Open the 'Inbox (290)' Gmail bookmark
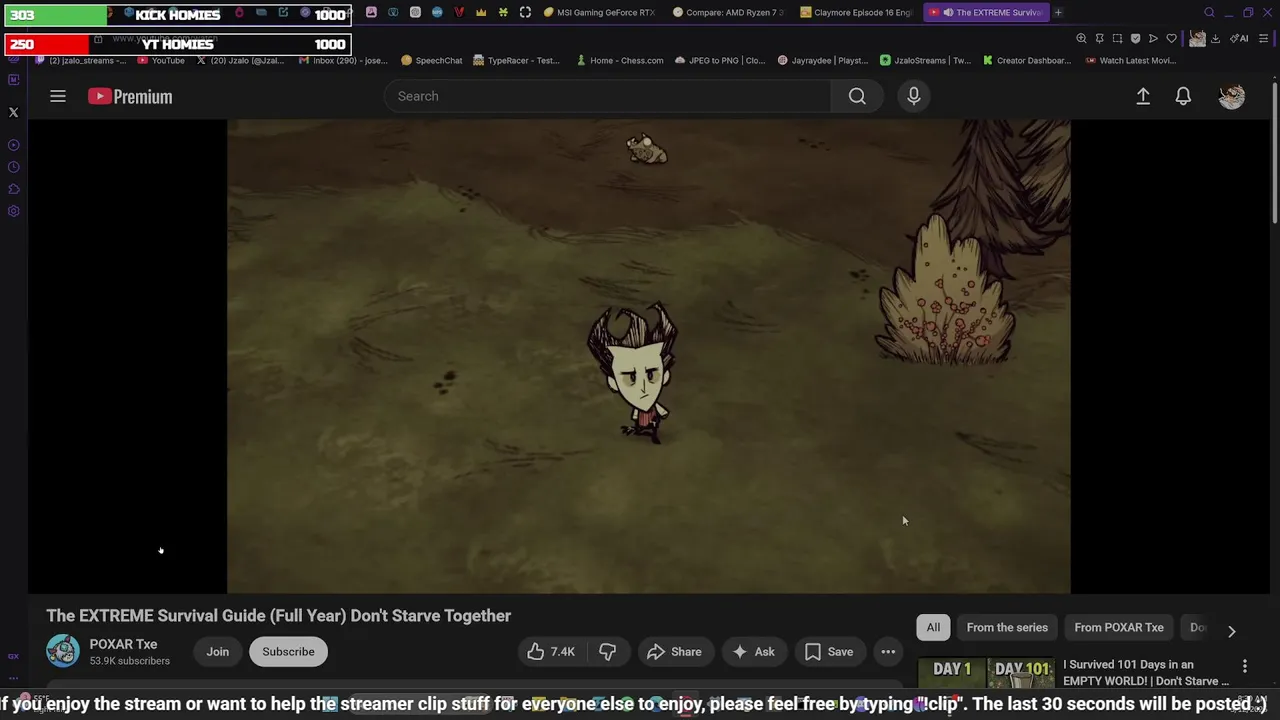Screen dimensions: 1280x720 point(343,60)
